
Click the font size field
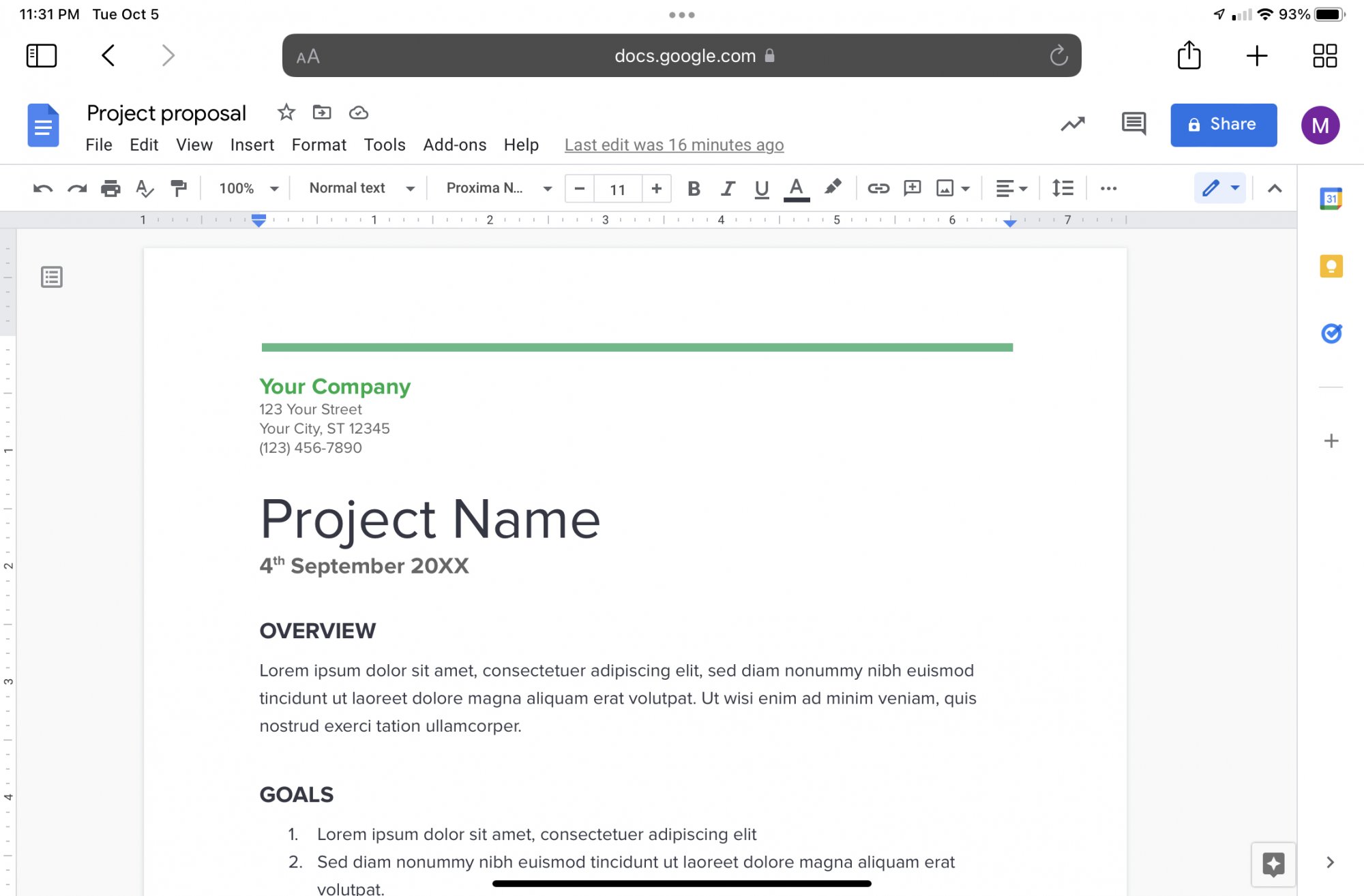coord(617,189)
